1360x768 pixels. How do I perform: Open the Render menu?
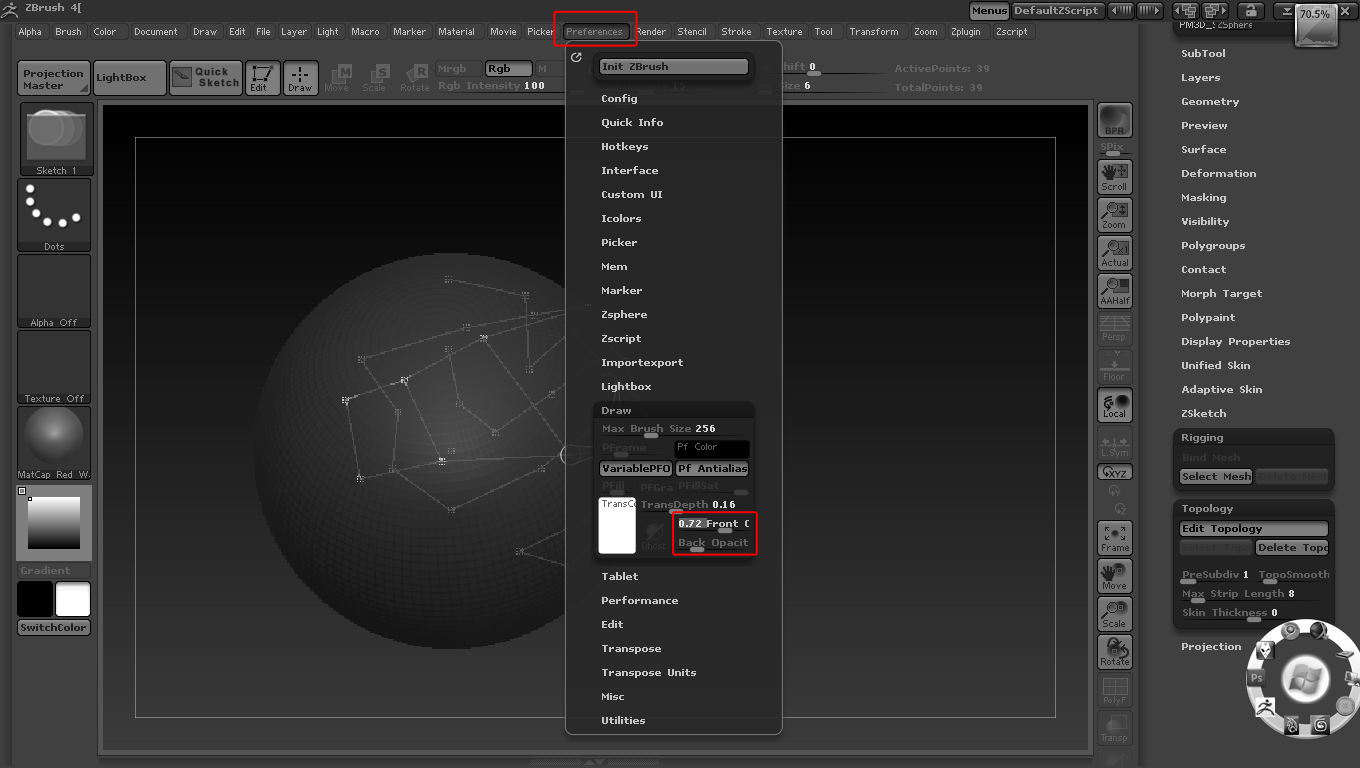coord(651,32)
